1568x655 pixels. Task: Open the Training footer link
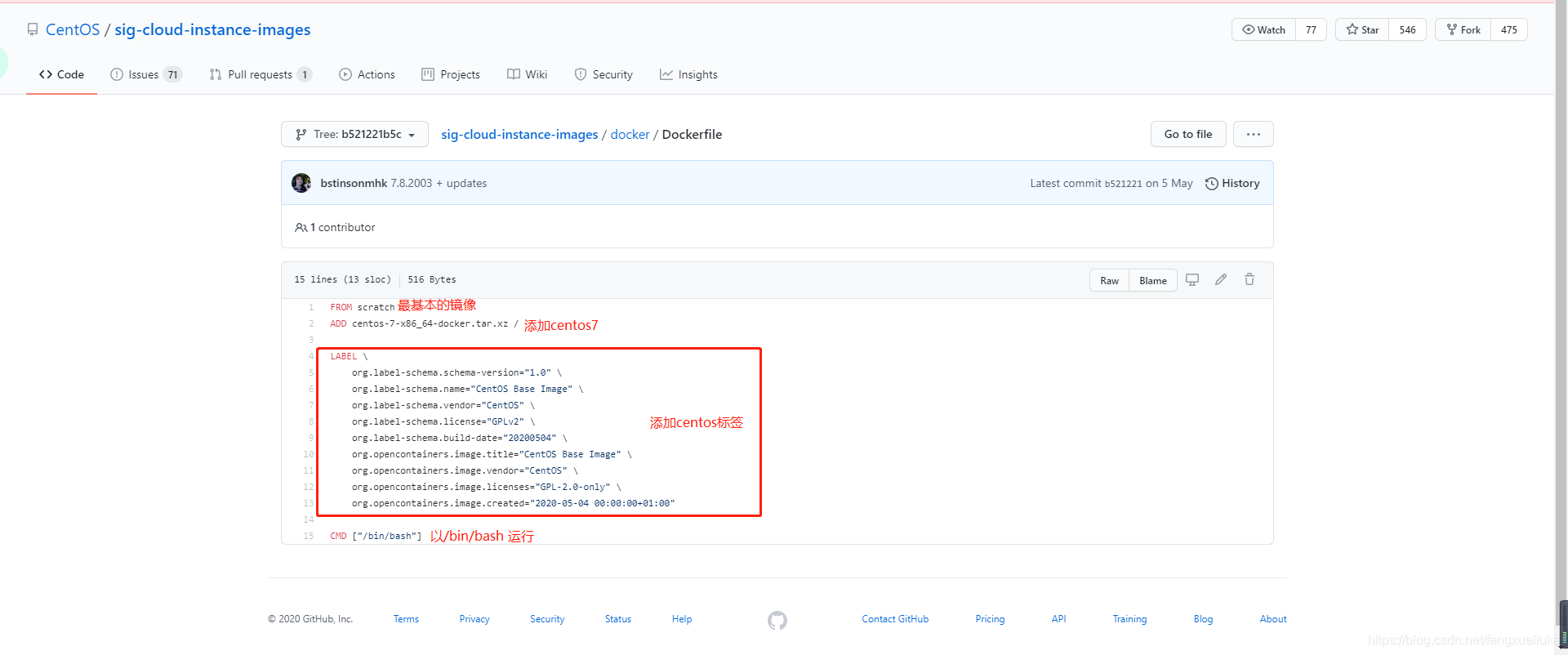pos(1129,619)
